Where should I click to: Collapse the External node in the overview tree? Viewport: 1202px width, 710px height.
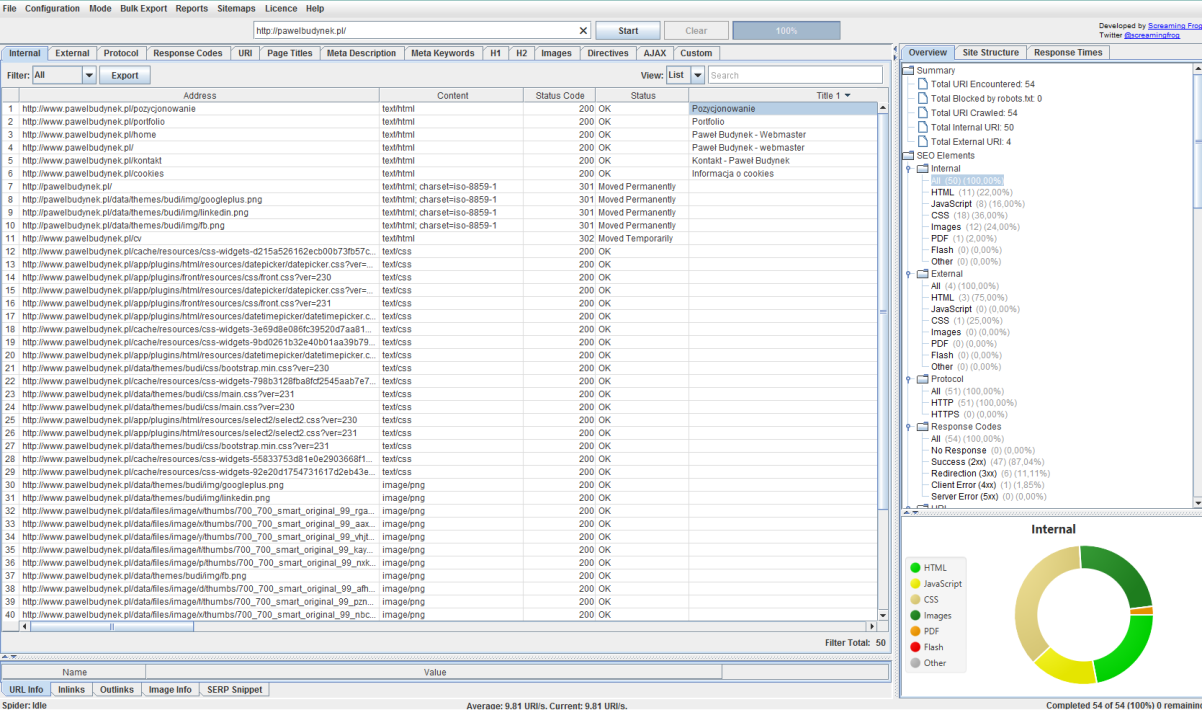(x=908, y=273)
